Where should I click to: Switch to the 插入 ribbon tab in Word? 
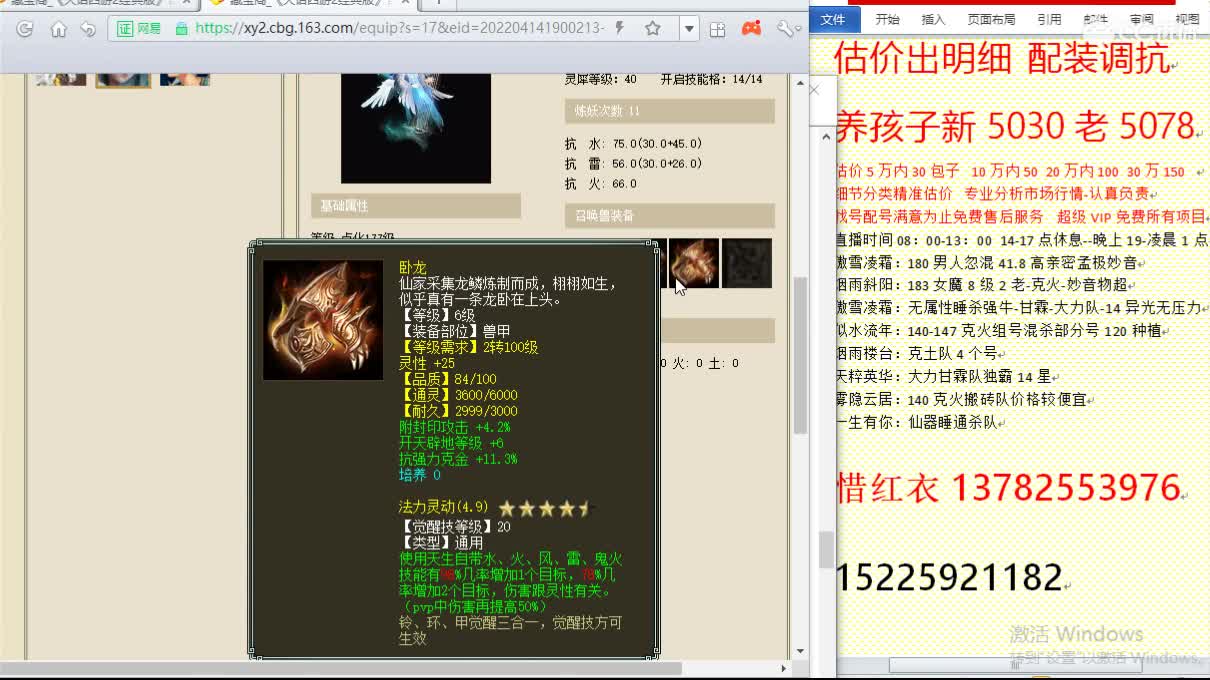click(x=933, y=19)
